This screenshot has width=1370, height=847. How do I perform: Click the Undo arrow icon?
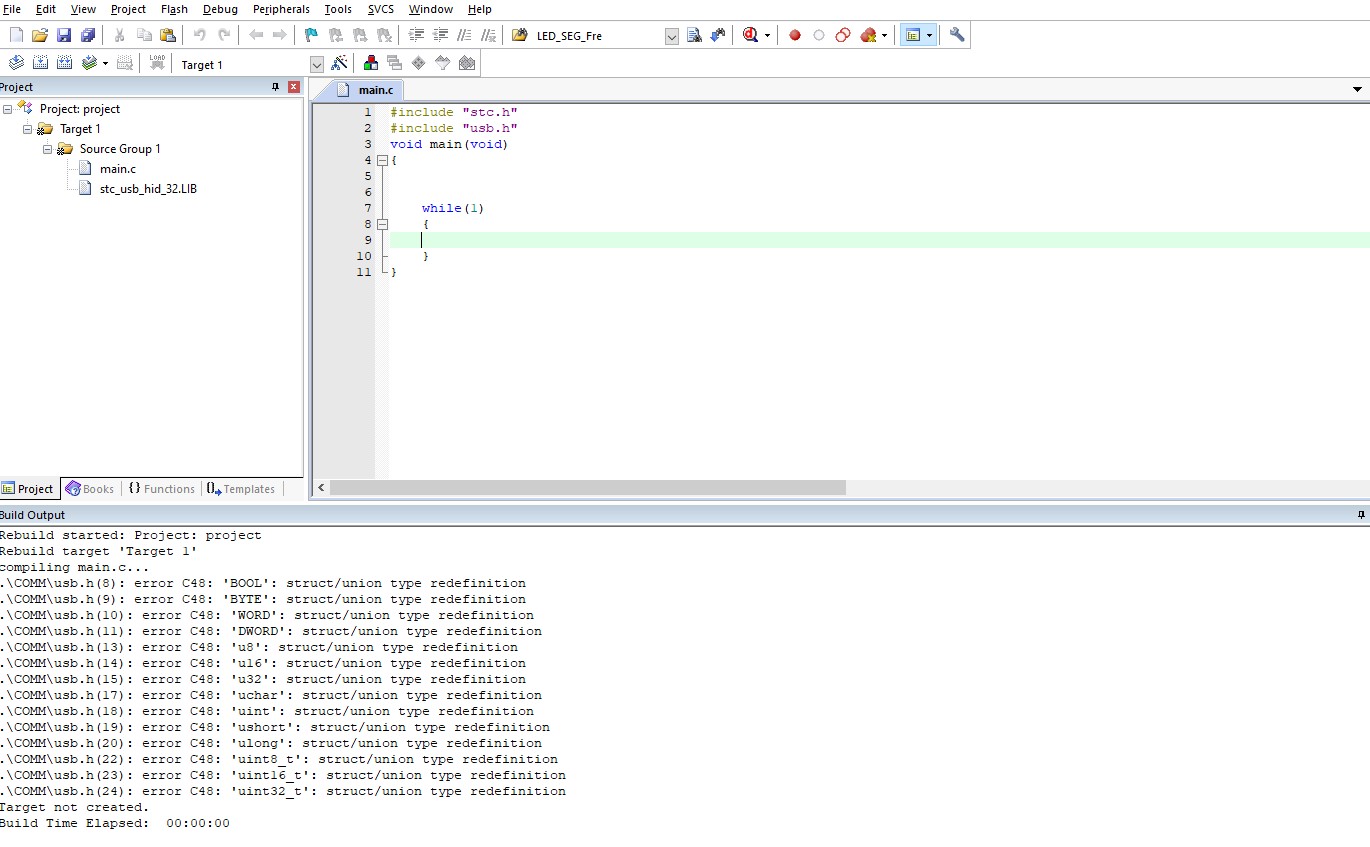pyautogui.click(x=200, y=35)
